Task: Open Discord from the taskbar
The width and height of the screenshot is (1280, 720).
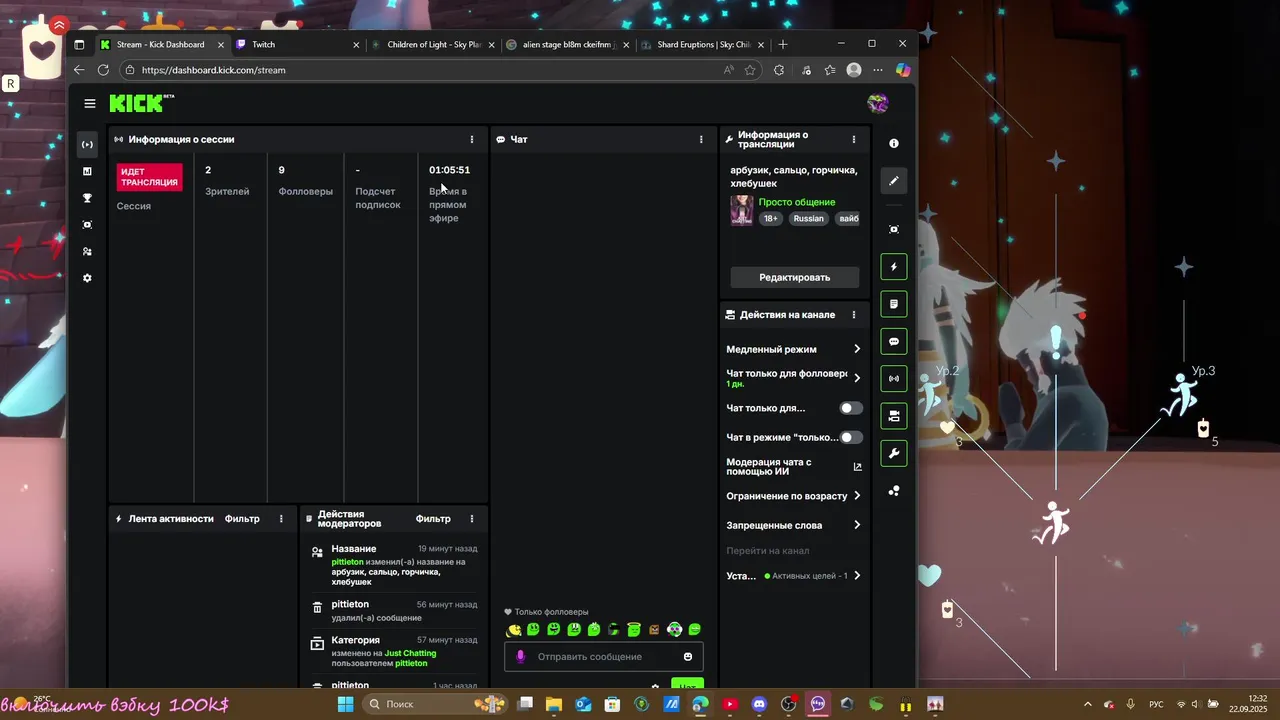Action: (x=759, y=704)
